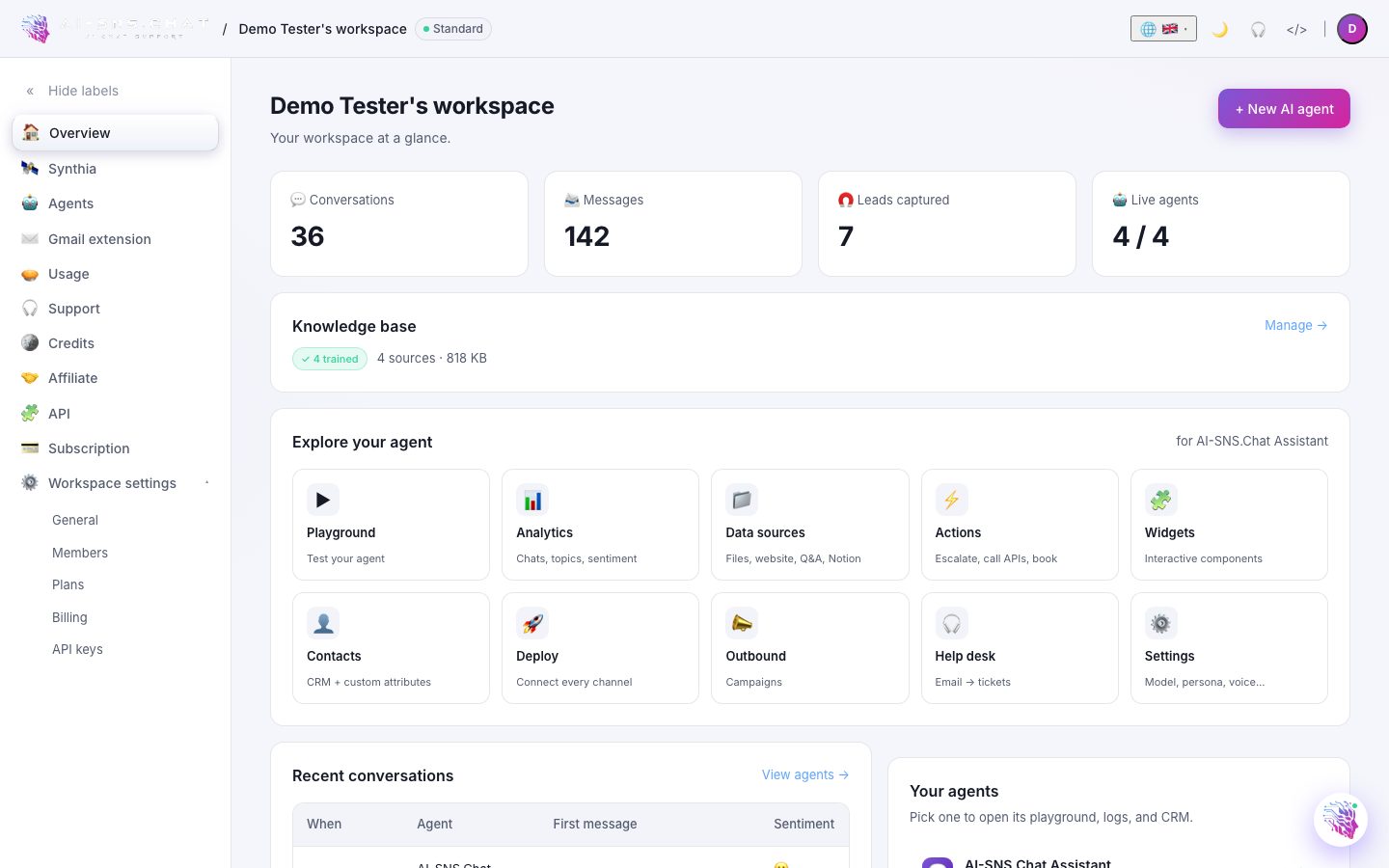Open the floating chat widget bubble
The width and height of the screenshot is (1389, 868).
point(1341,820)
